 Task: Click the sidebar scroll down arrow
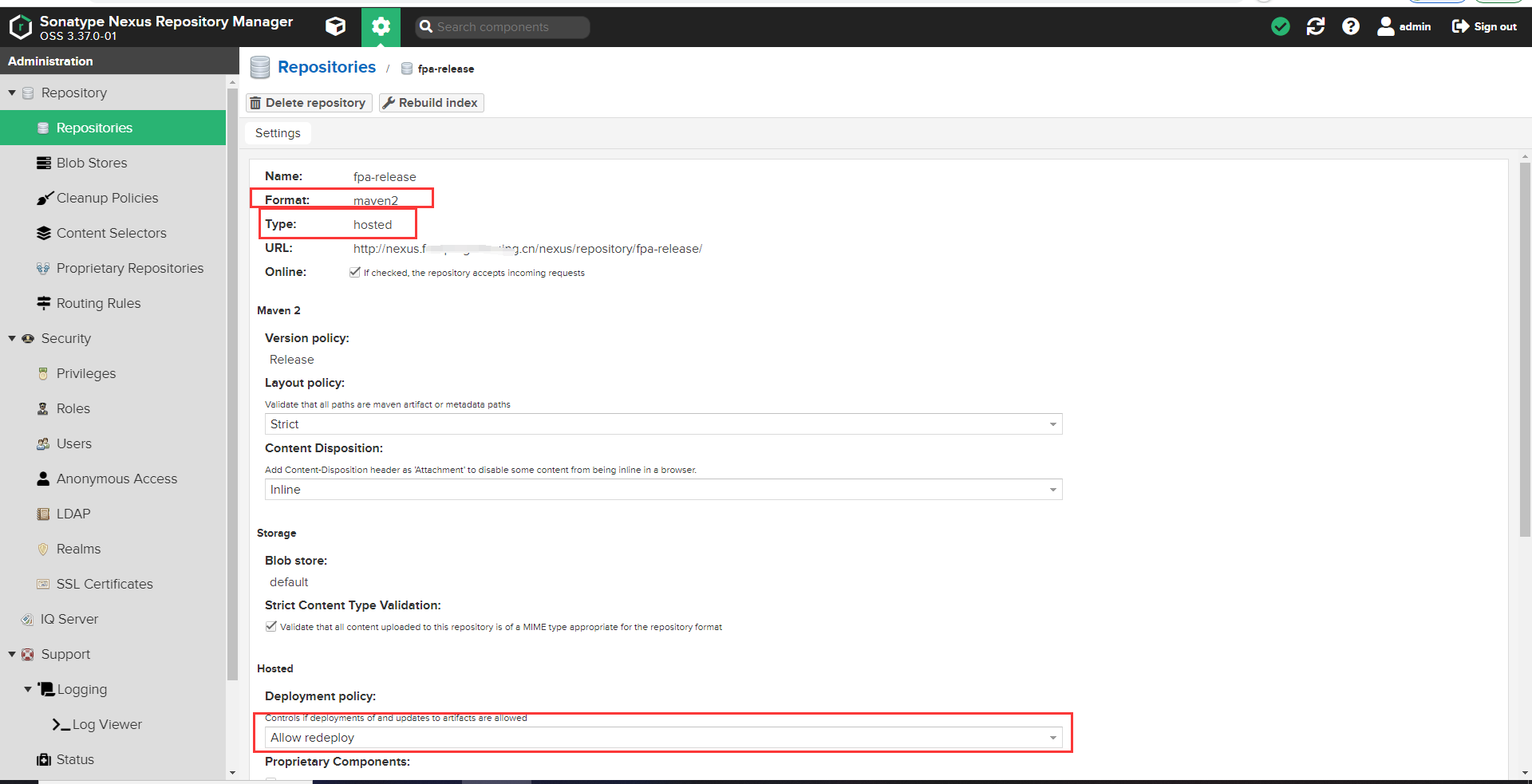(x=232, y=772)
